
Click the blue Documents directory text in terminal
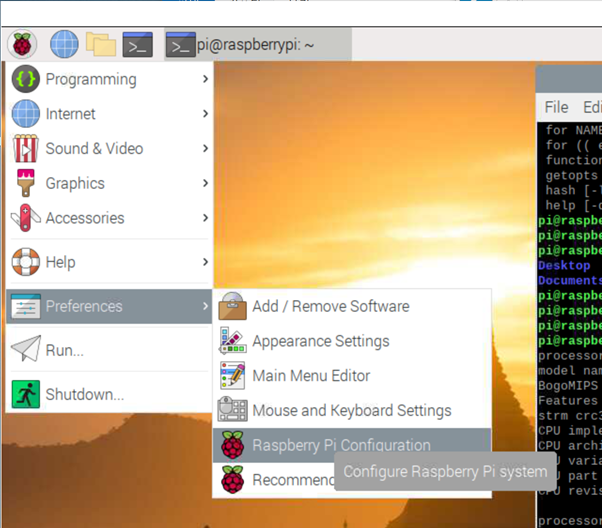point(570,280)
